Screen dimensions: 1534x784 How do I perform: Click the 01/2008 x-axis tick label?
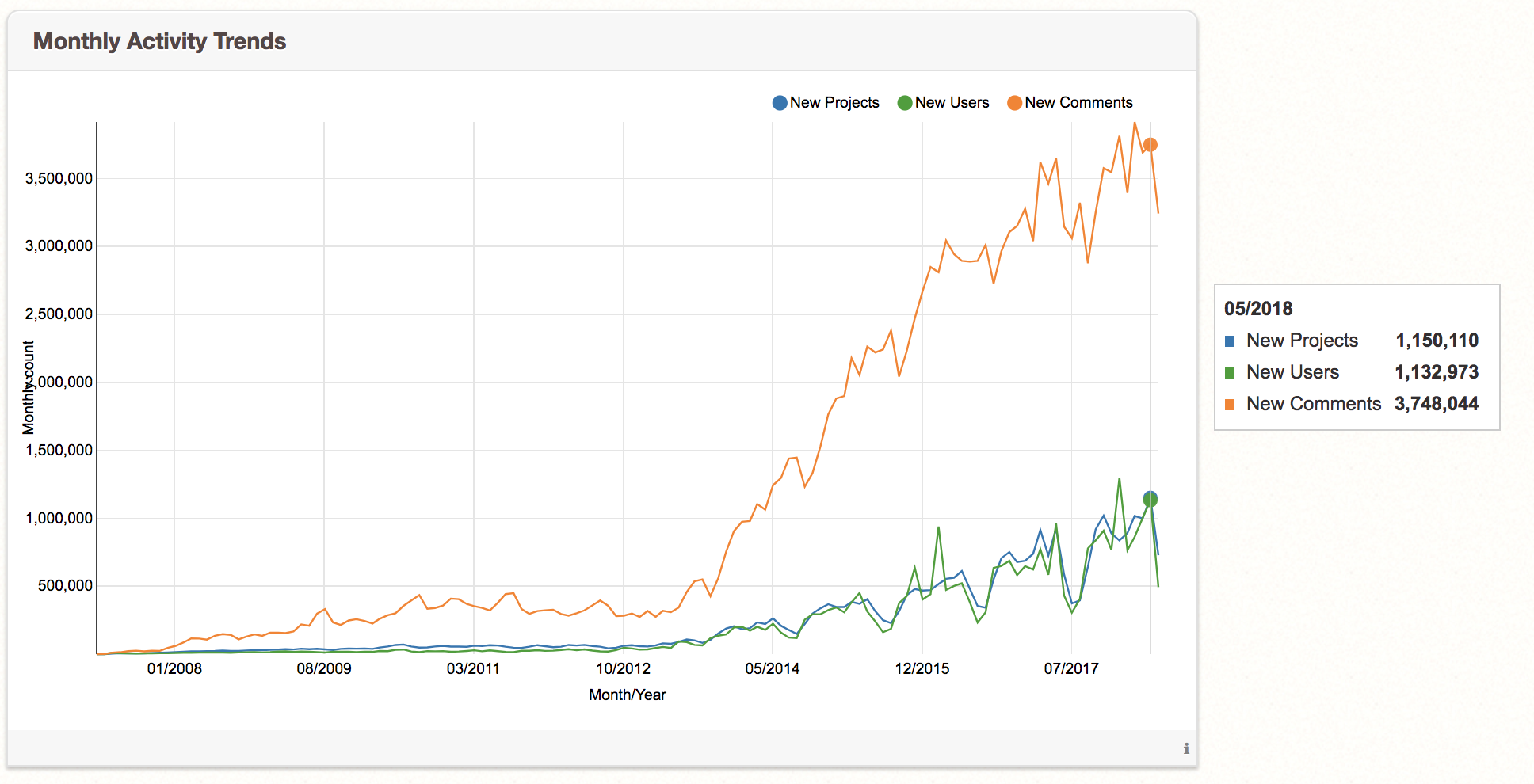[174, 668]
